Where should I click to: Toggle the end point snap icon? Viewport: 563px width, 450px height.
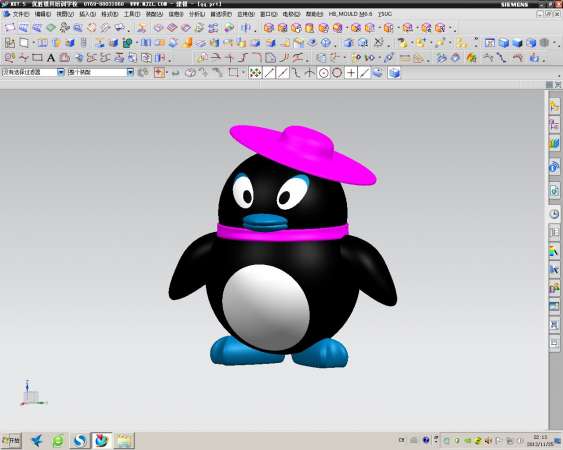click(269, 73)
